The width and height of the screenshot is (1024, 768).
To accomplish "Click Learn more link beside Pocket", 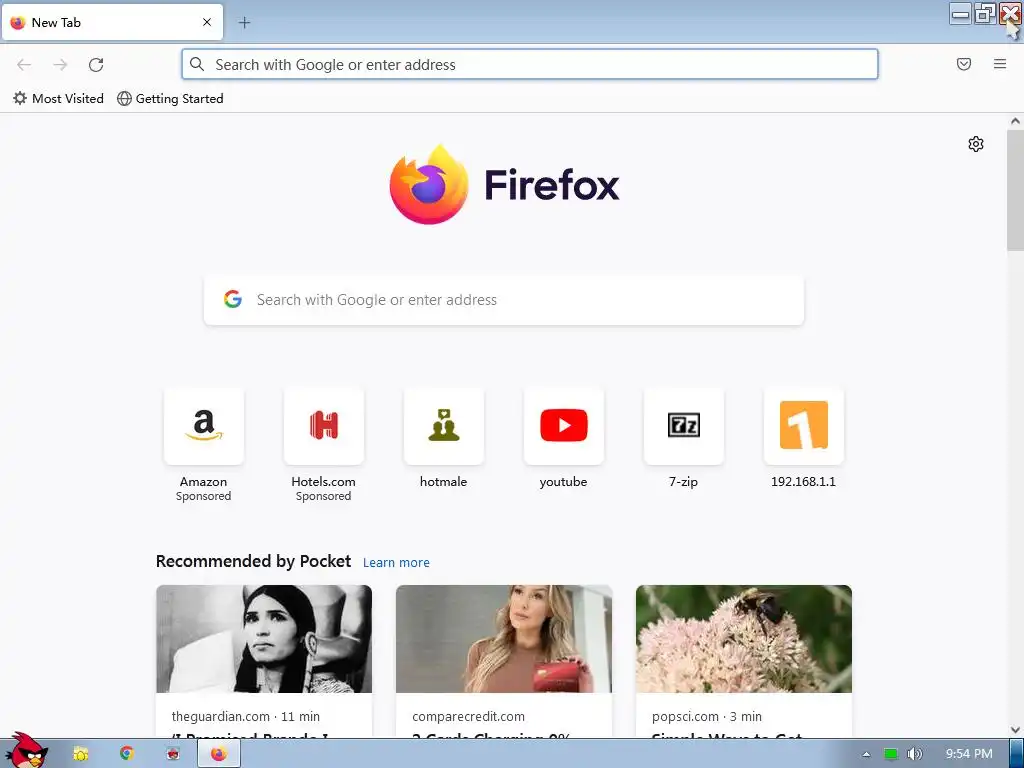I will (x=396, y=562).
